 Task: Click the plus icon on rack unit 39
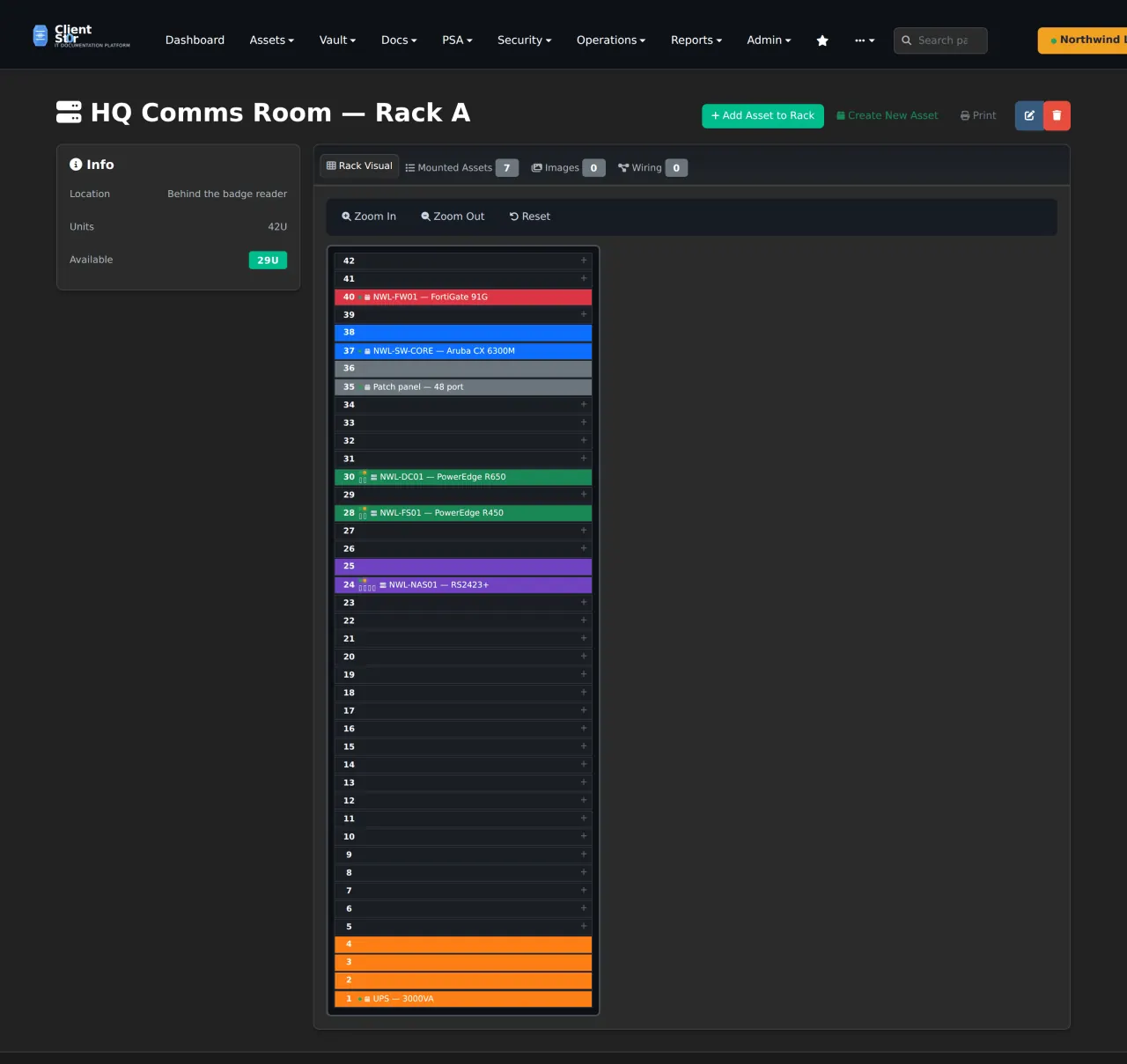[584, 314]
